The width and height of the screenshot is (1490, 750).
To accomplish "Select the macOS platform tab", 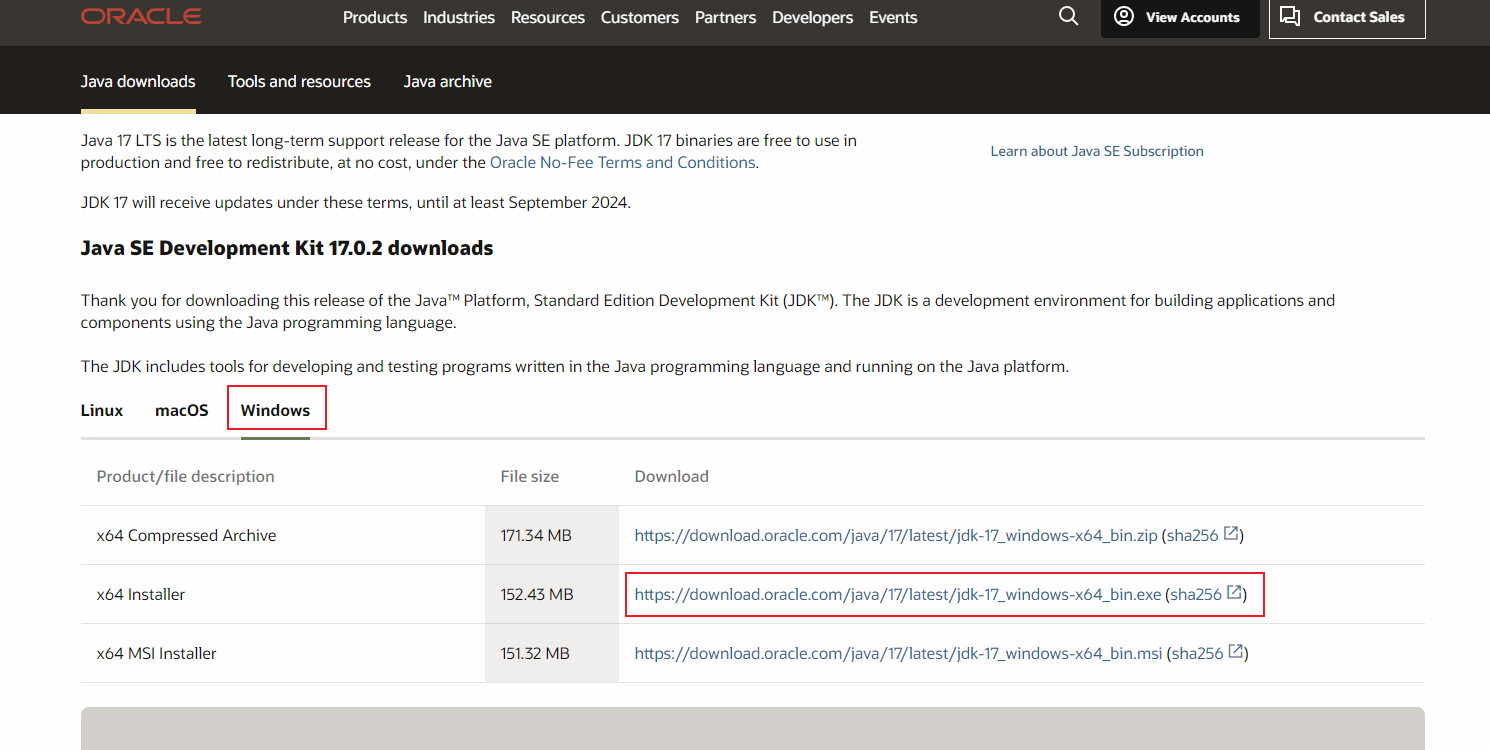I will (x=182, y=410).
